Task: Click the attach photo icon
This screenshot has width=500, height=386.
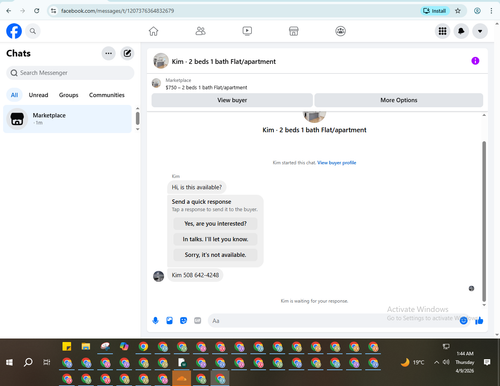Action: [169, 321]
